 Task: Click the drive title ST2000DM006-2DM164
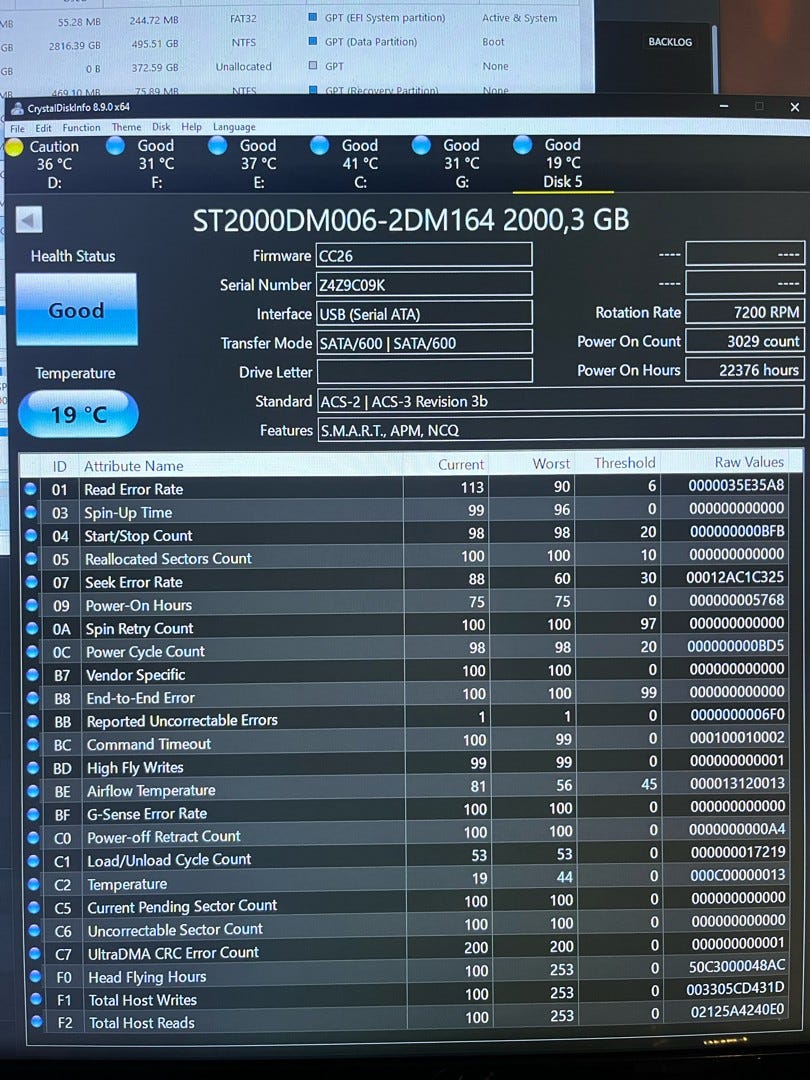pyautogui.click(x=344, y=220)
